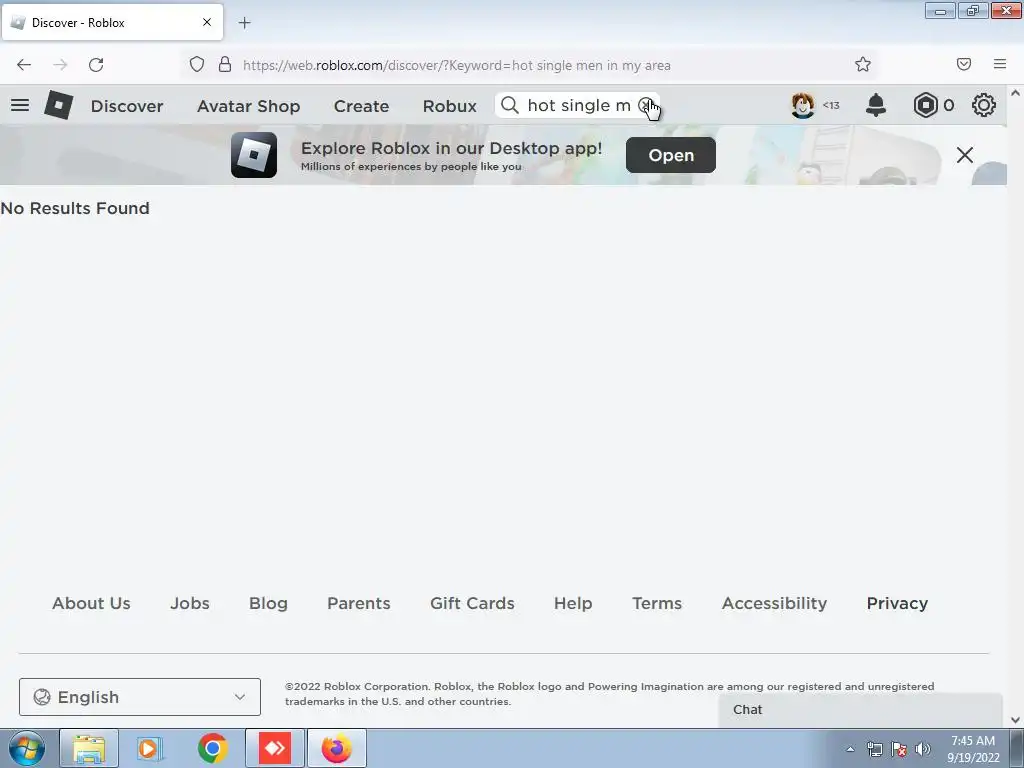
Task: Open the Parents footer link
Action: [x=359, y=603]
